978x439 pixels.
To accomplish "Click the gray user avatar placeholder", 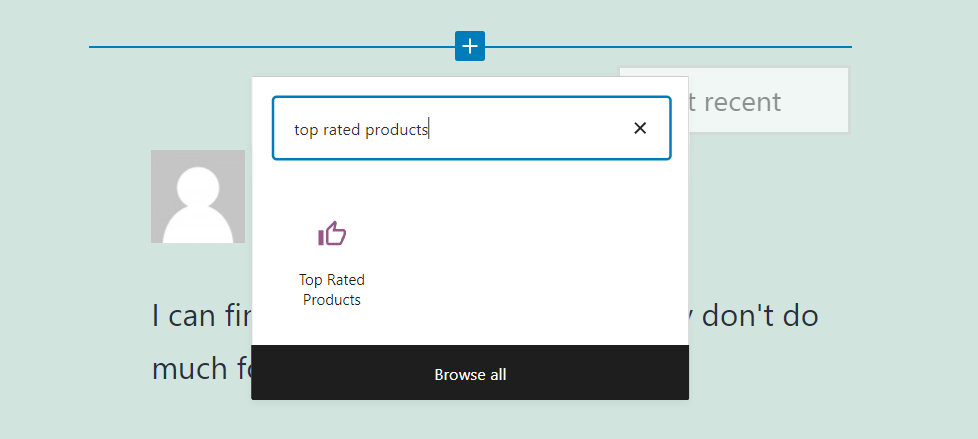I will 198,197.
